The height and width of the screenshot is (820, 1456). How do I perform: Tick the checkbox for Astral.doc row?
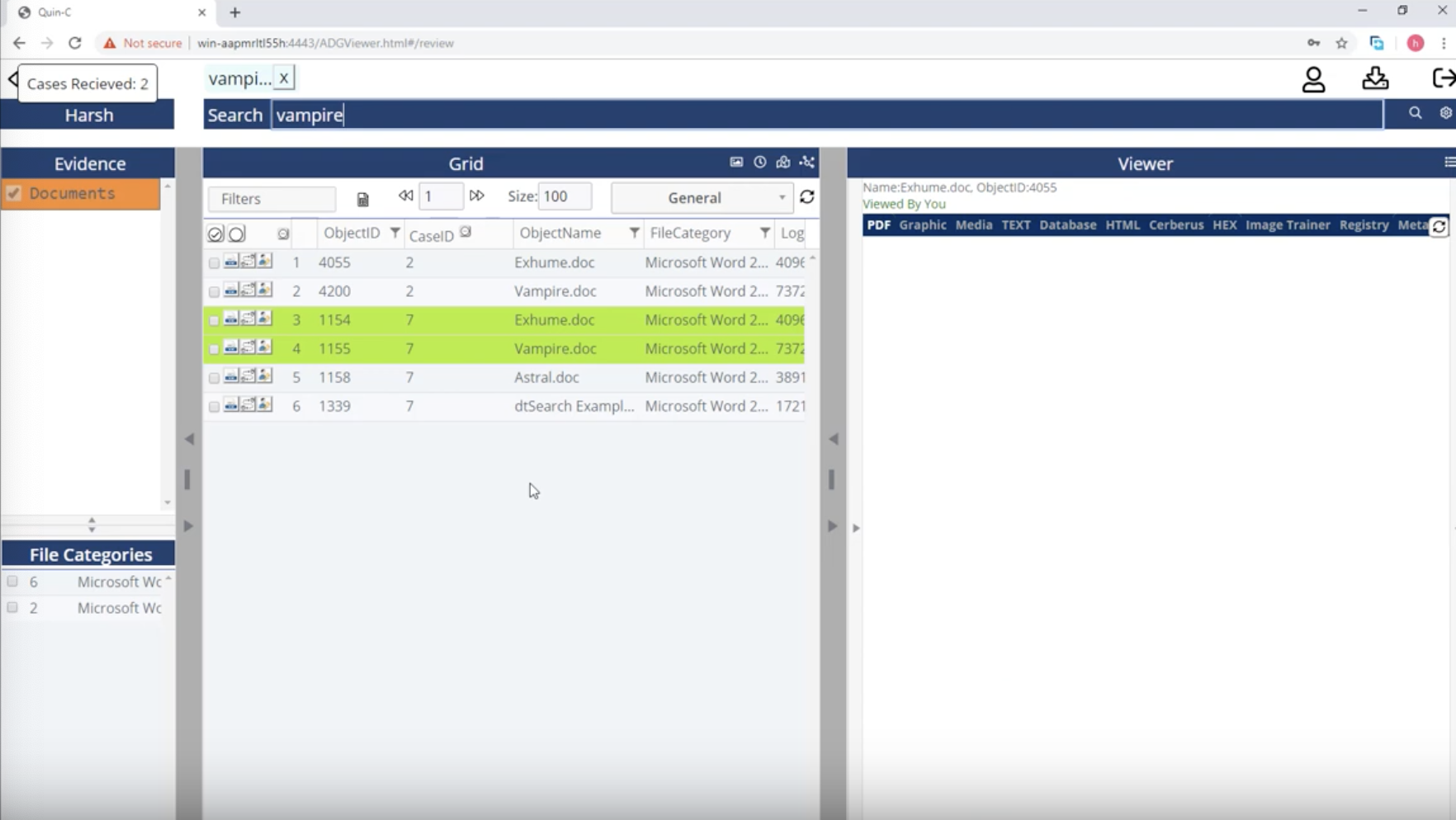tap(214, 379)
